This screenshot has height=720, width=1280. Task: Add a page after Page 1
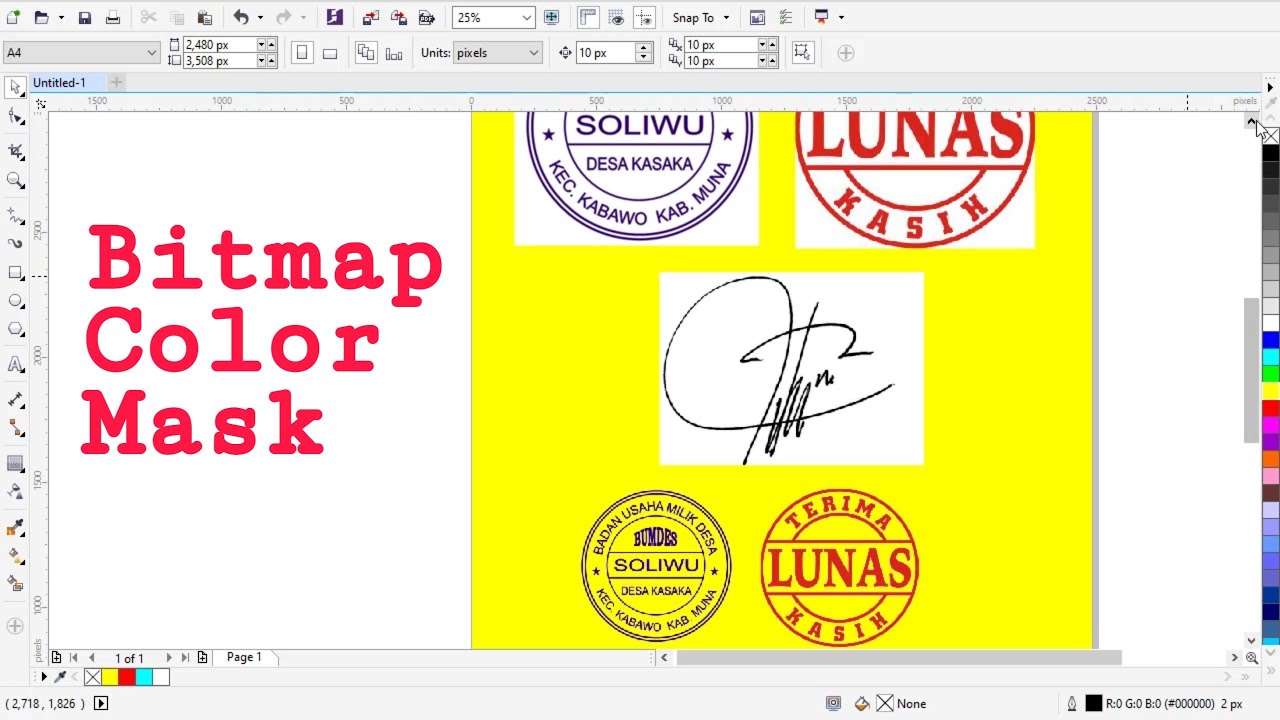click(202, 658)
